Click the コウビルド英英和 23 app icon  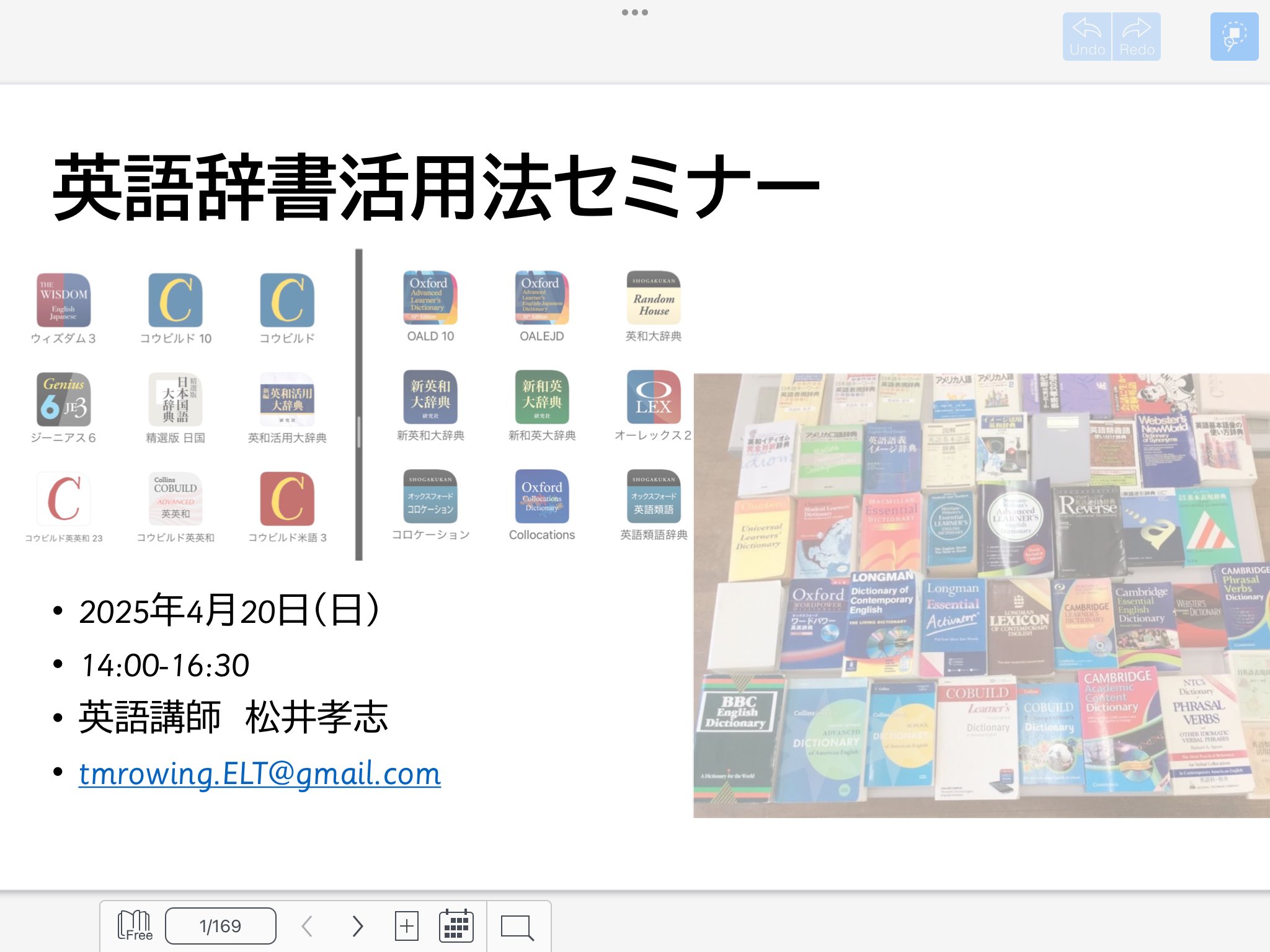(x=63, y=499)
